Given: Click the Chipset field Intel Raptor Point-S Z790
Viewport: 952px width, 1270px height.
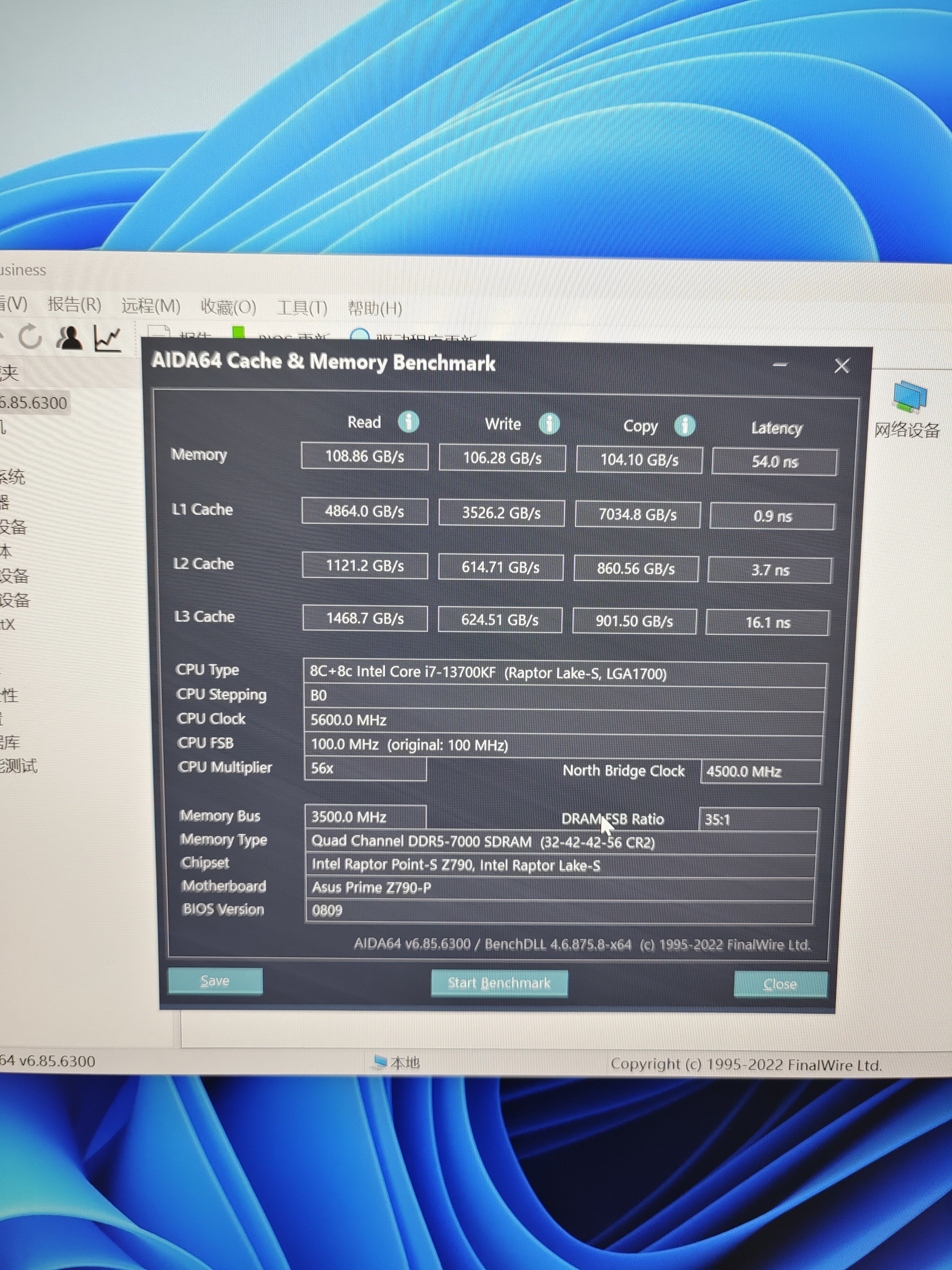Looking at the screenshot, I should (560, 865).
